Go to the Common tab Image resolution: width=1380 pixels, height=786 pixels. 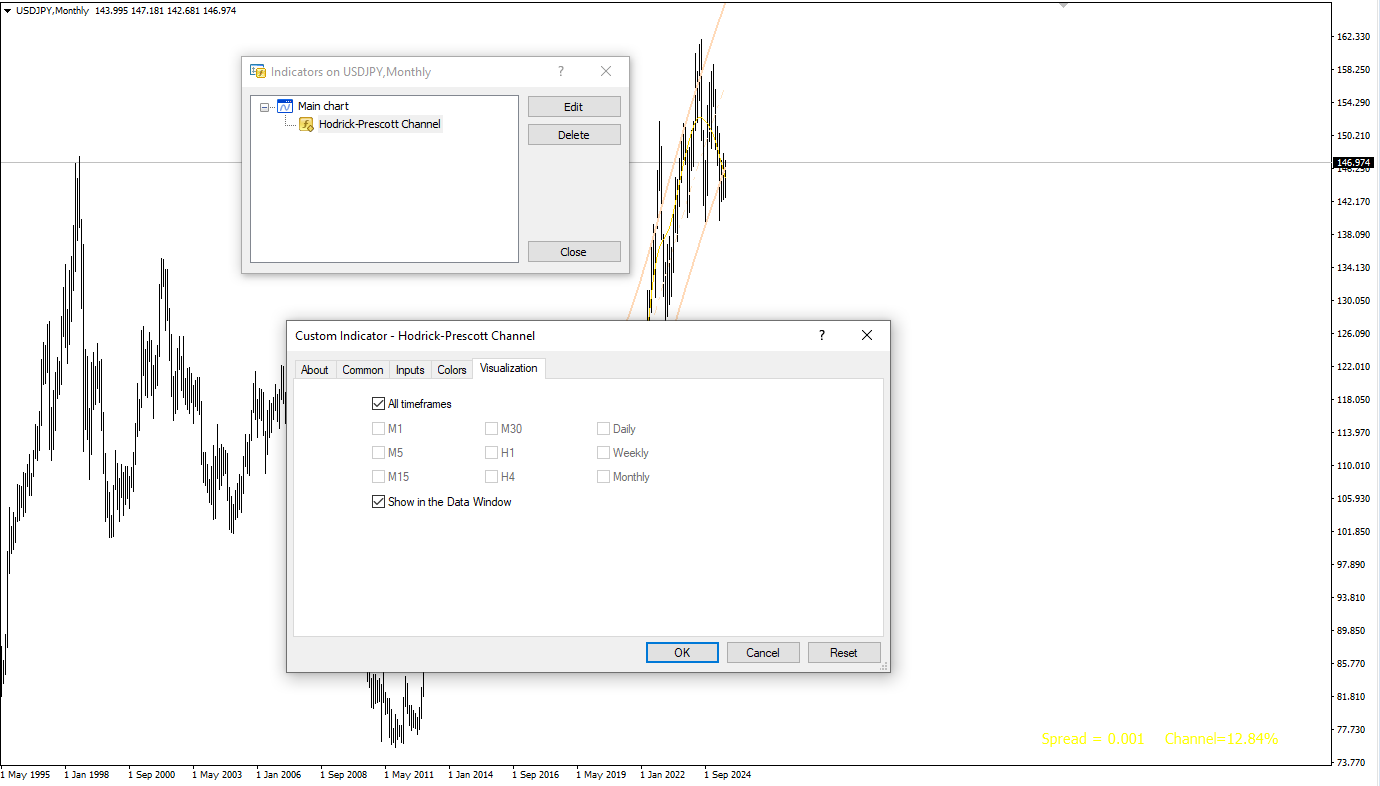362,370
